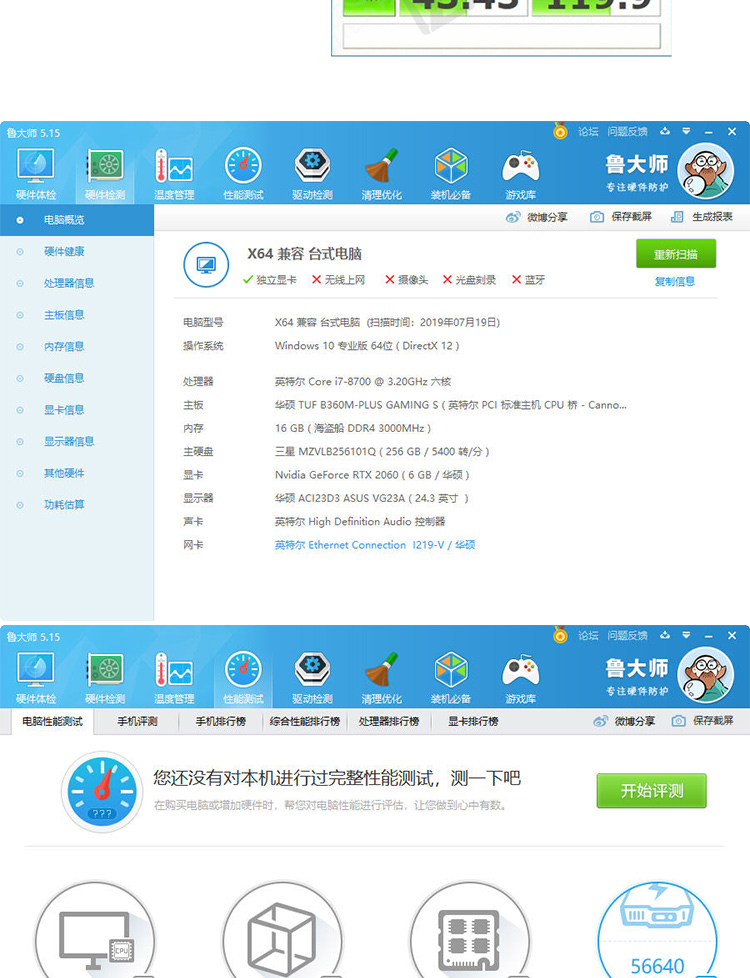
Task: Click 保存截屏 in the upper window
Action: (621, 216)
